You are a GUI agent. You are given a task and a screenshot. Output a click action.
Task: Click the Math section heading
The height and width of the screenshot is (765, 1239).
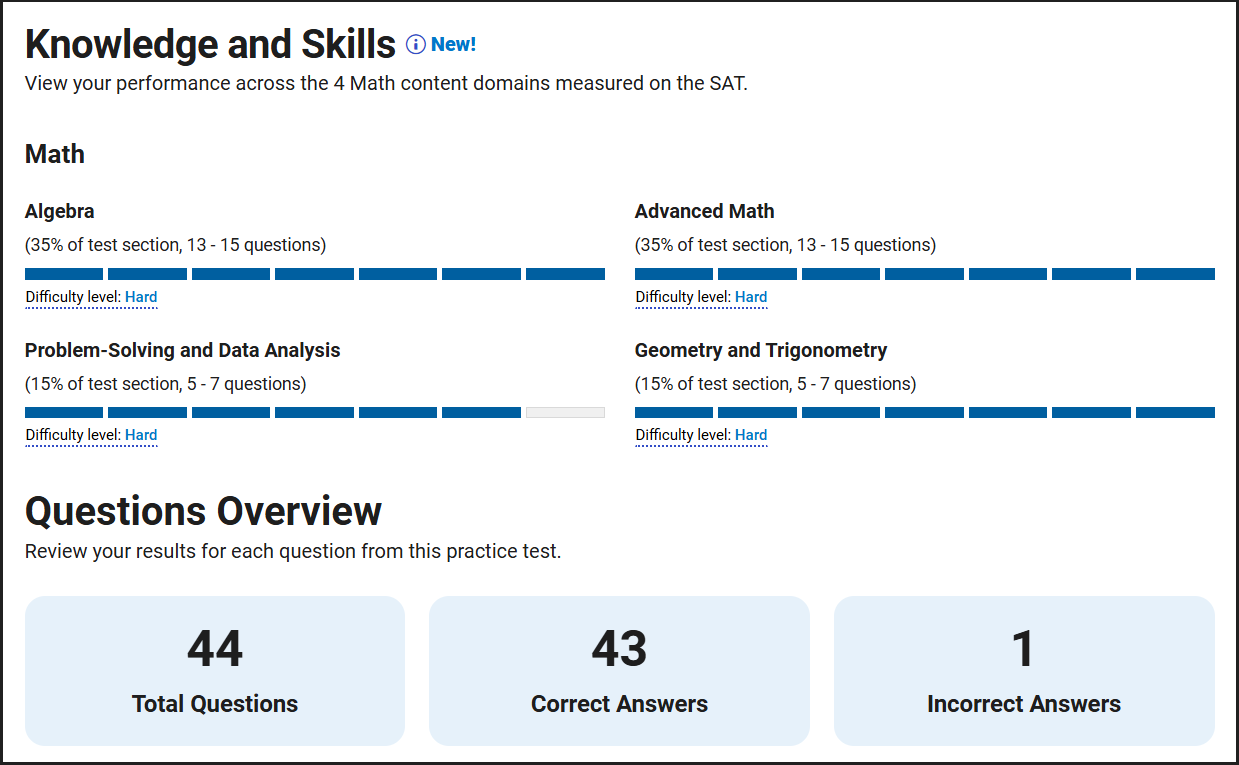pyautogui.click(x=55, y=154)
